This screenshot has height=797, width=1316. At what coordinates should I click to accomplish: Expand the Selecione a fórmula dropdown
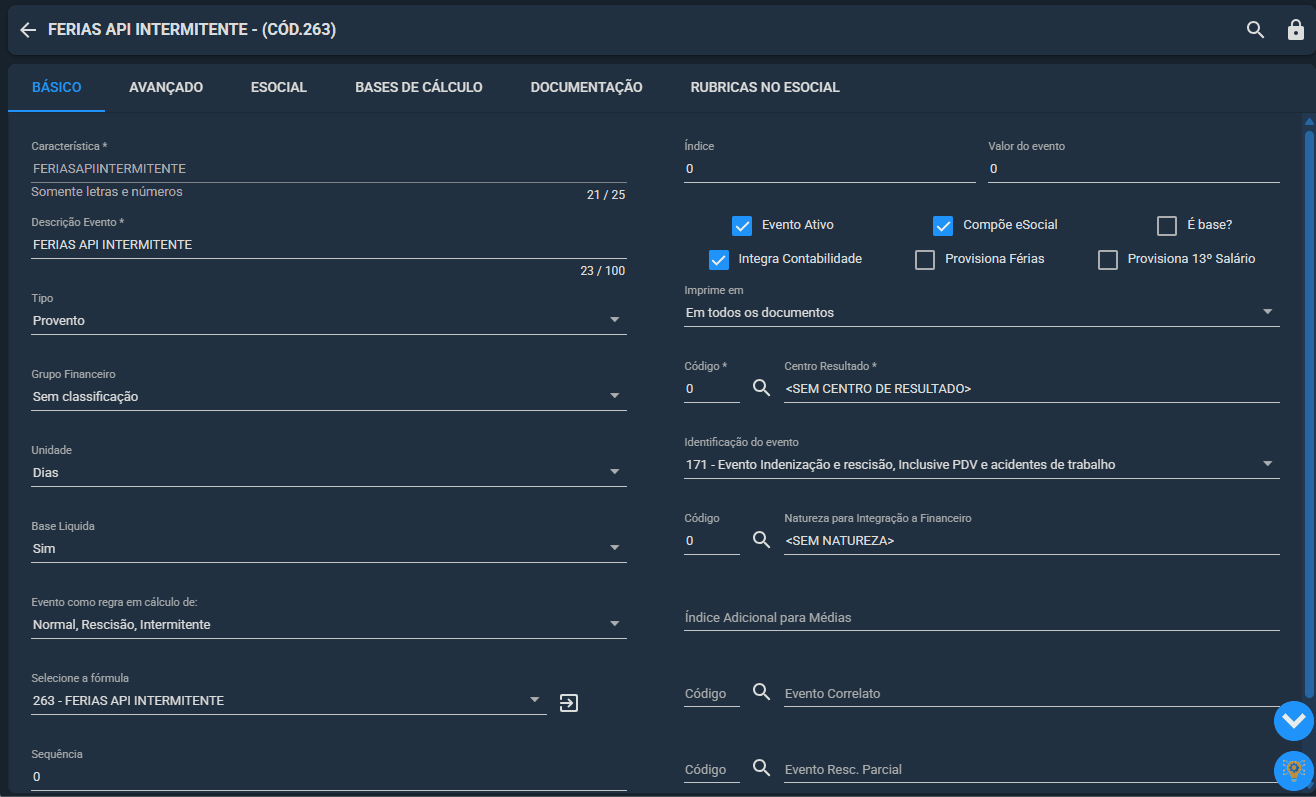[x=289, y=701]
